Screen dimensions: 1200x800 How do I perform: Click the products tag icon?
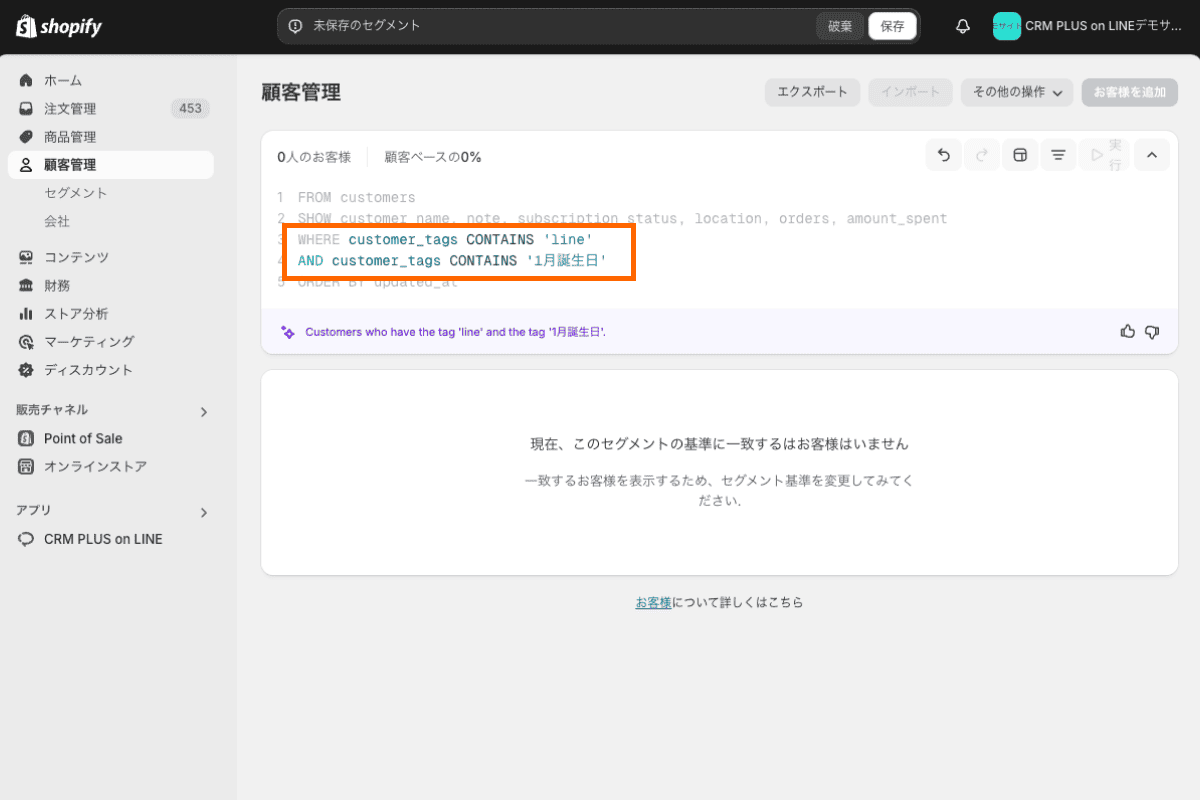pyautogui.click(x=26, y=136)
